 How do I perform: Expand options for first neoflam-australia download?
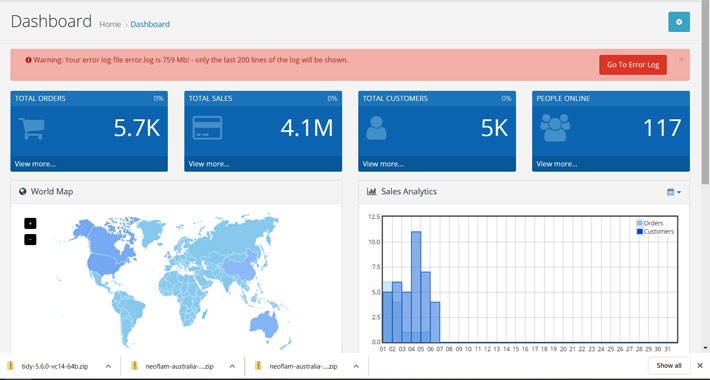pos(232,366)
